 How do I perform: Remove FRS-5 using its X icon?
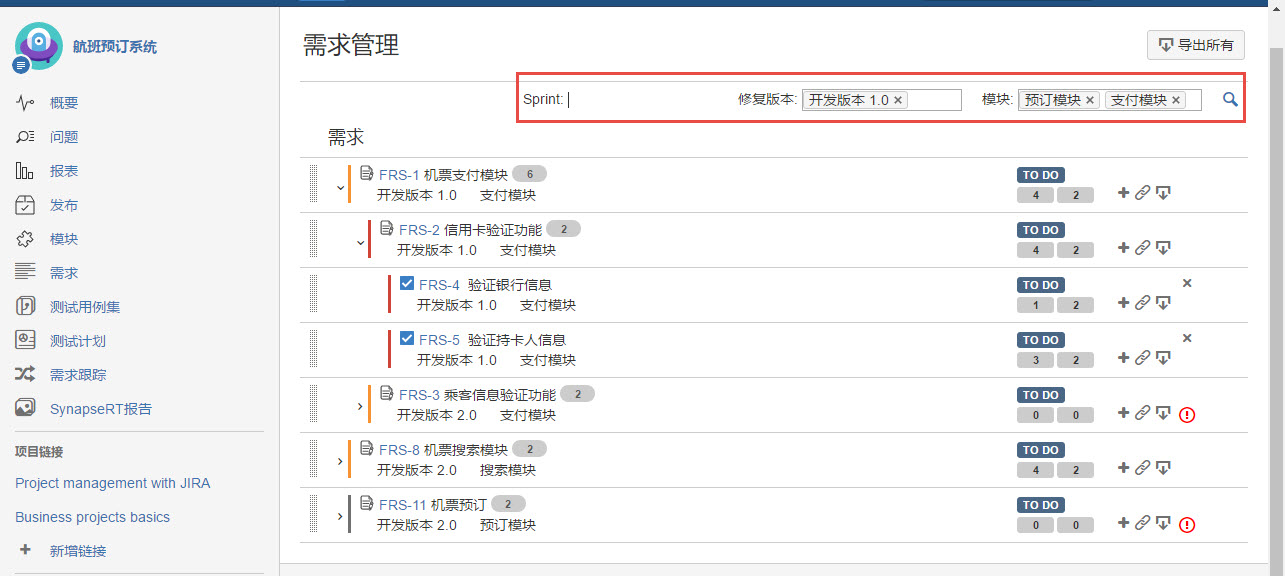click(x=1187, y=338)
